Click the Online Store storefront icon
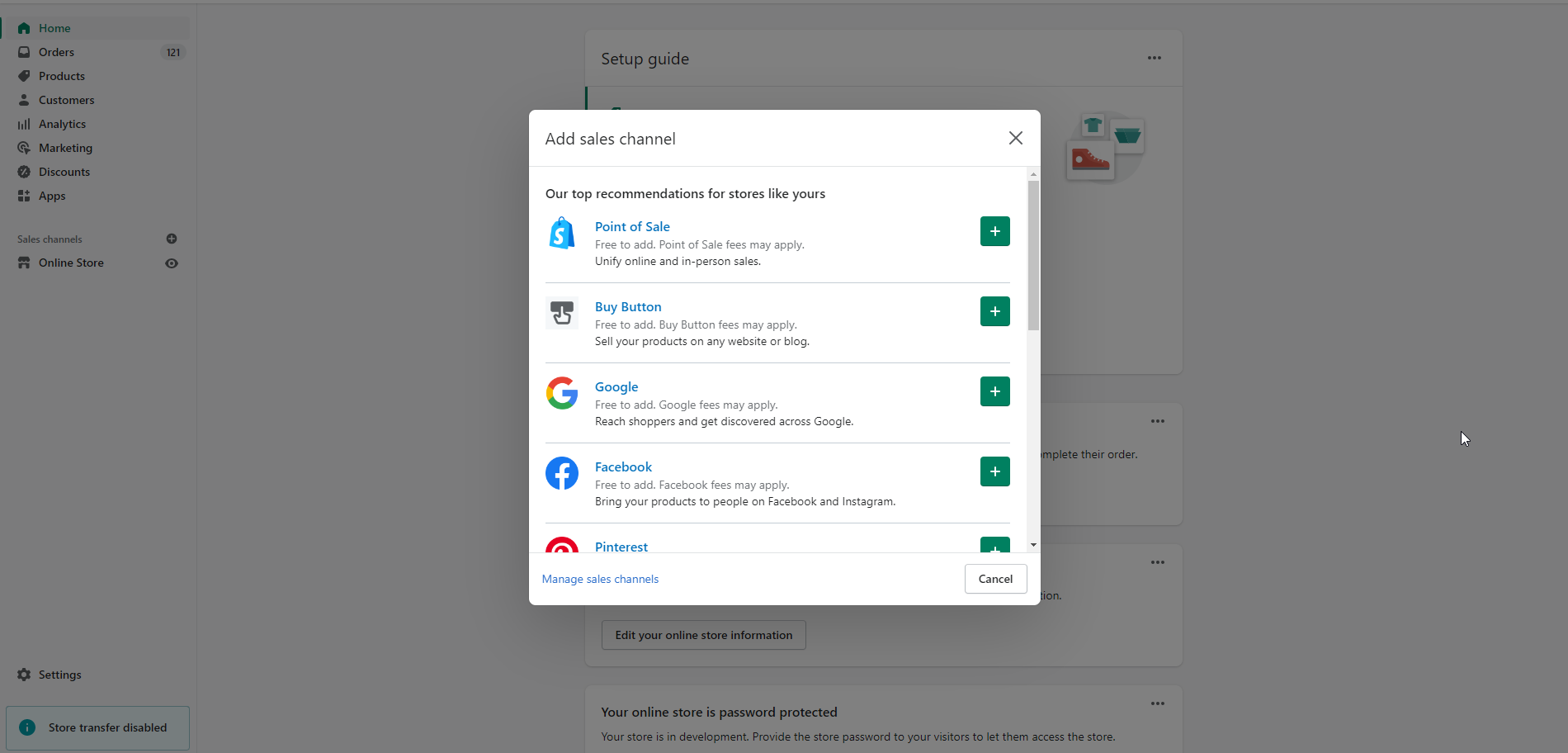The height and width of the screenshot is (753, 1568). (24, 263)
